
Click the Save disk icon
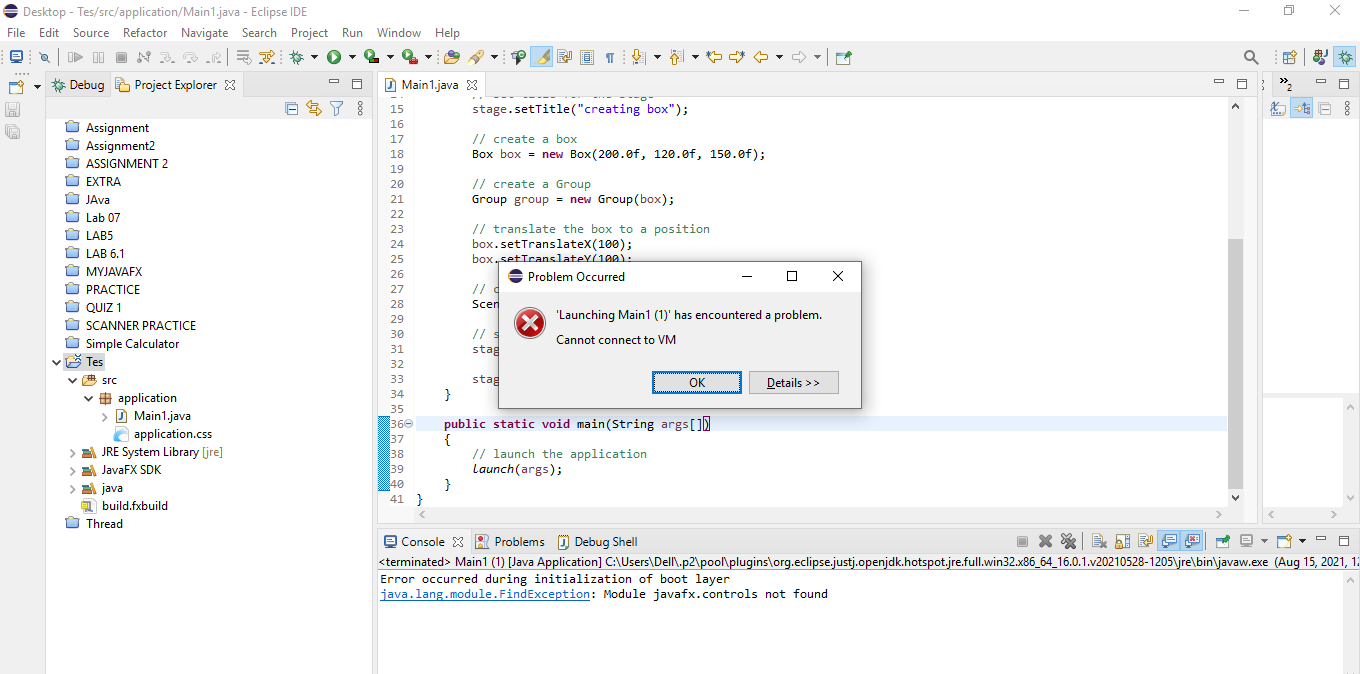click(x=12, y=109)
